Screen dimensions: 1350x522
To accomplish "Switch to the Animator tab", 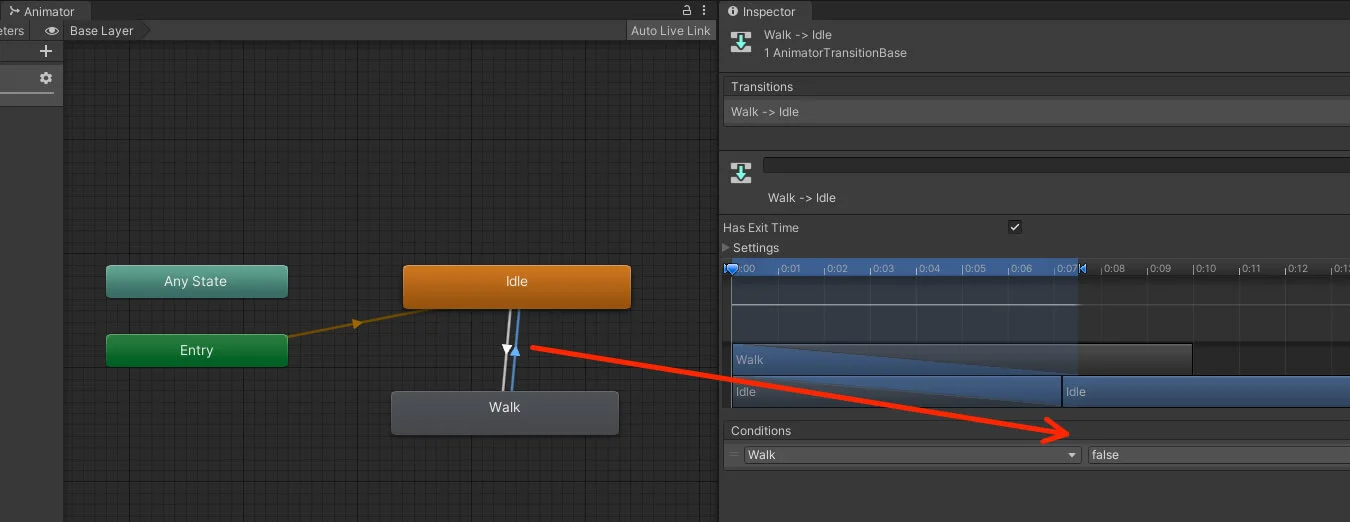I will pyautogui.click(x=42, y=11).
